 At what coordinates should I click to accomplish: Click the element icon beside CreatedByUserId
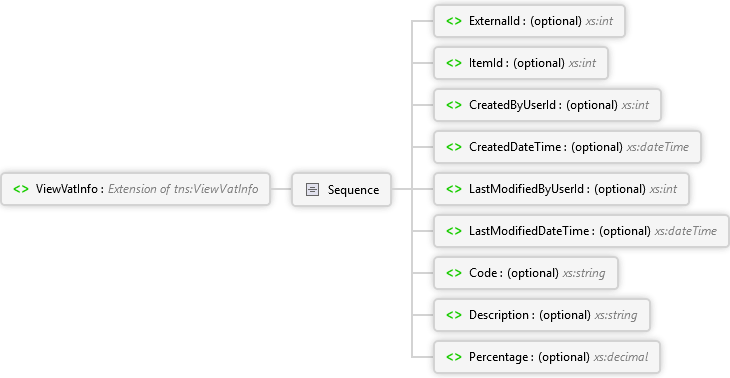[x=454, y=105]
